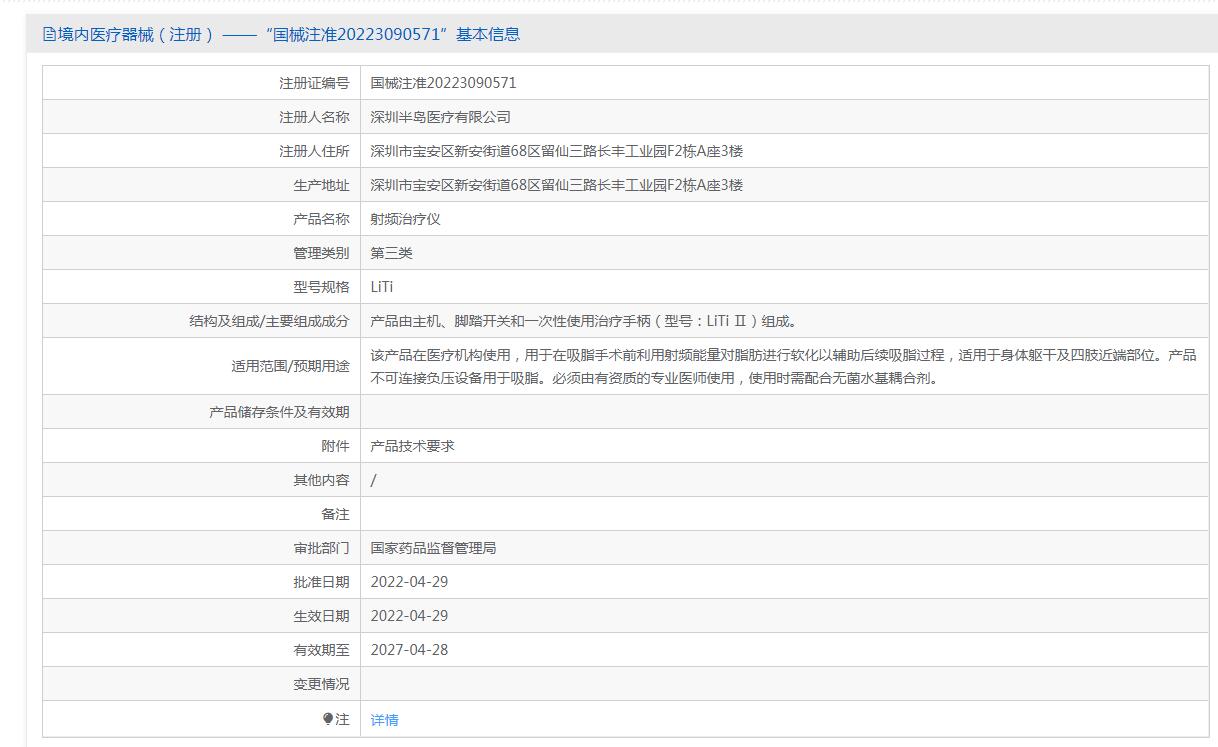Click the 其他内容 label
Viewport: 1218px width, 747px height.
point(321,480)
